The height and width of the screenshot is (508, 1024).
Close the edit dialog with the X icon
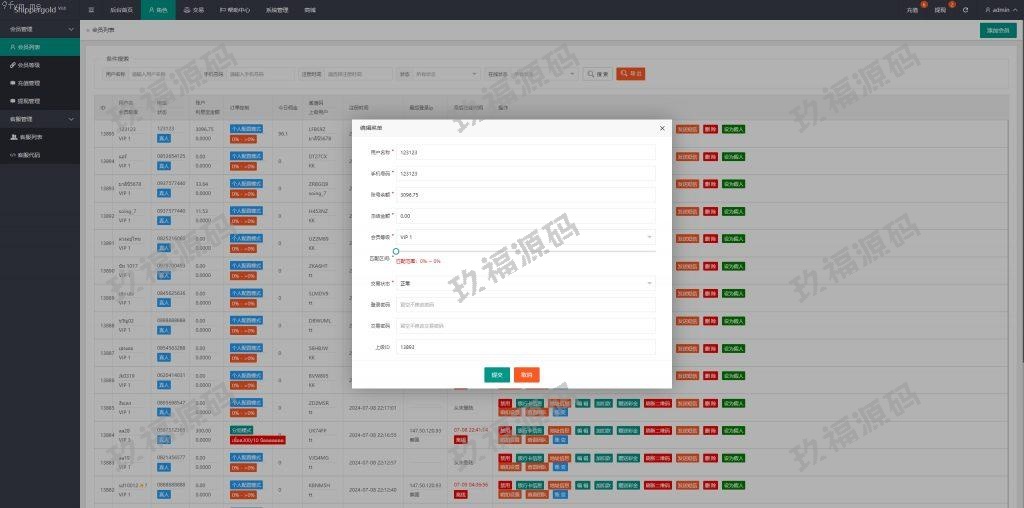tap(662, 128)
